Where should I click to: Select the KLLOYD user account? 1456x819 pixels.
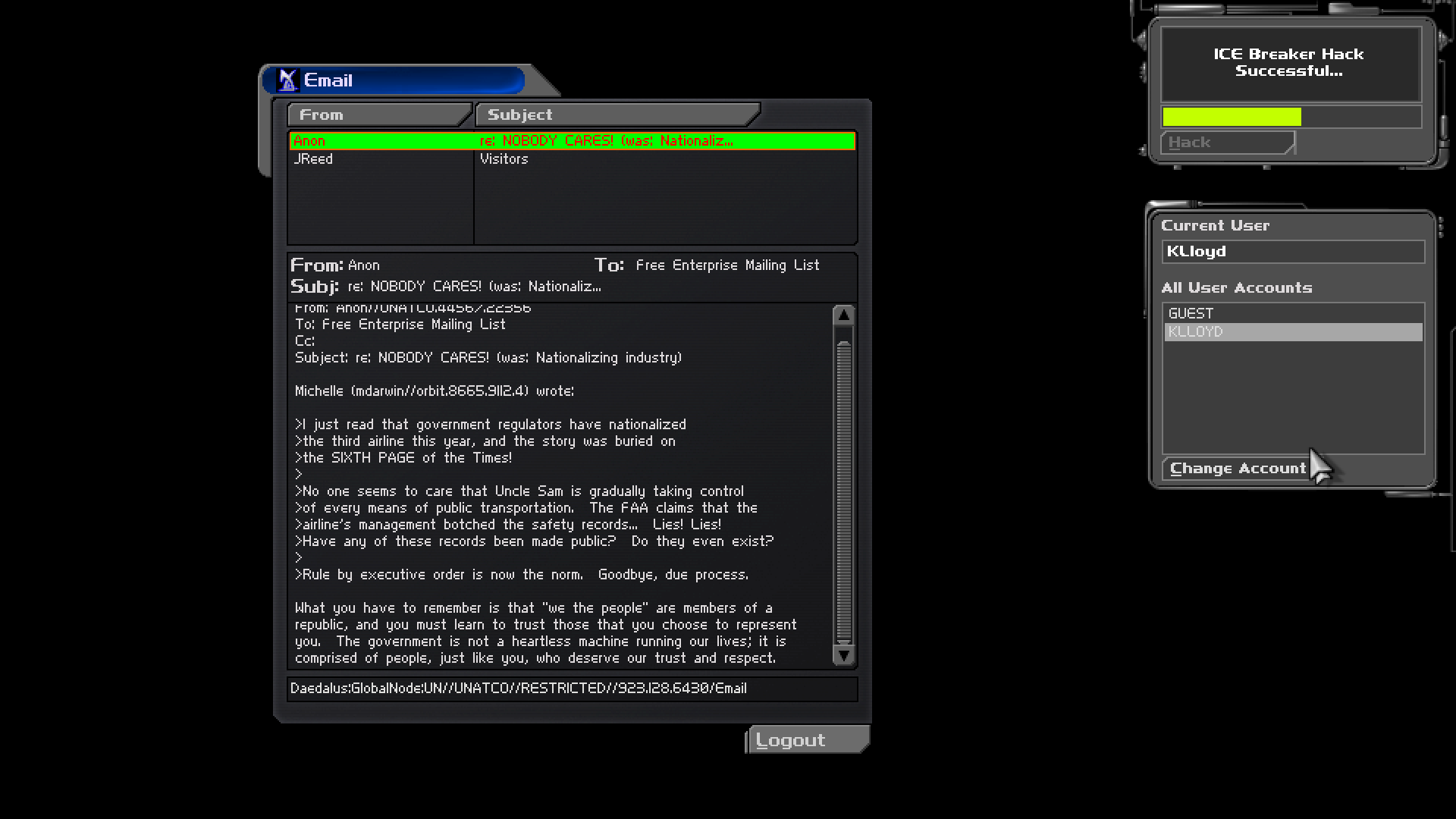(x=1293, y=332)
